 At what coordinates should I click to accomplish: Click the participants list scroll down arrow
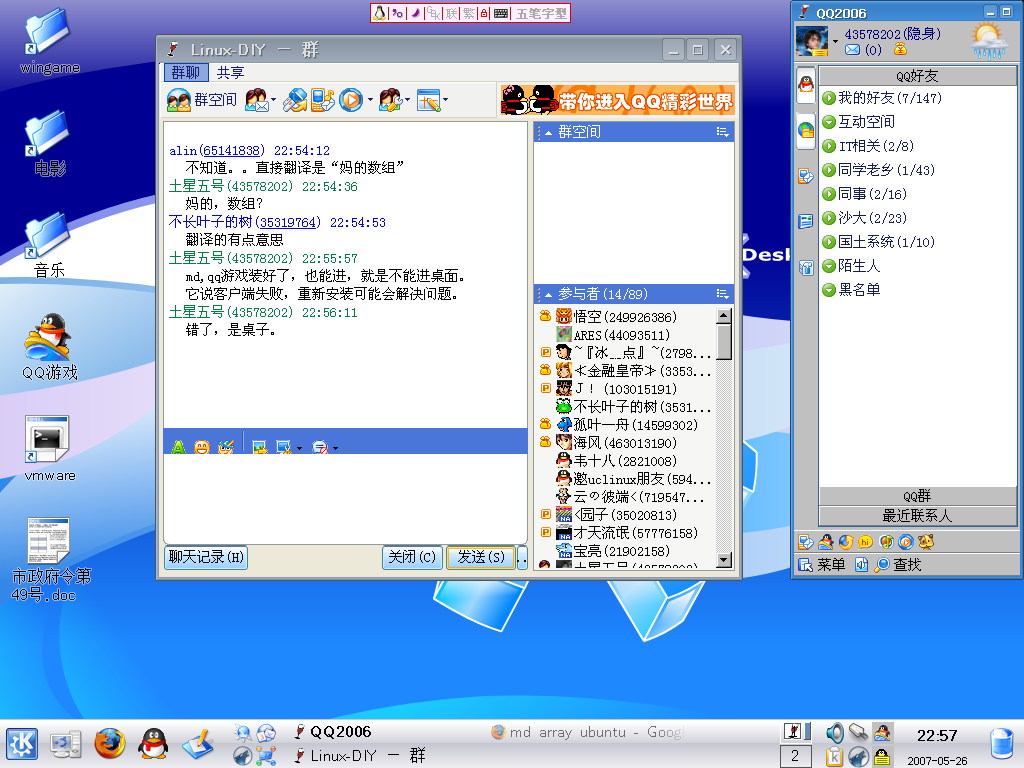(x=724, y=560)
